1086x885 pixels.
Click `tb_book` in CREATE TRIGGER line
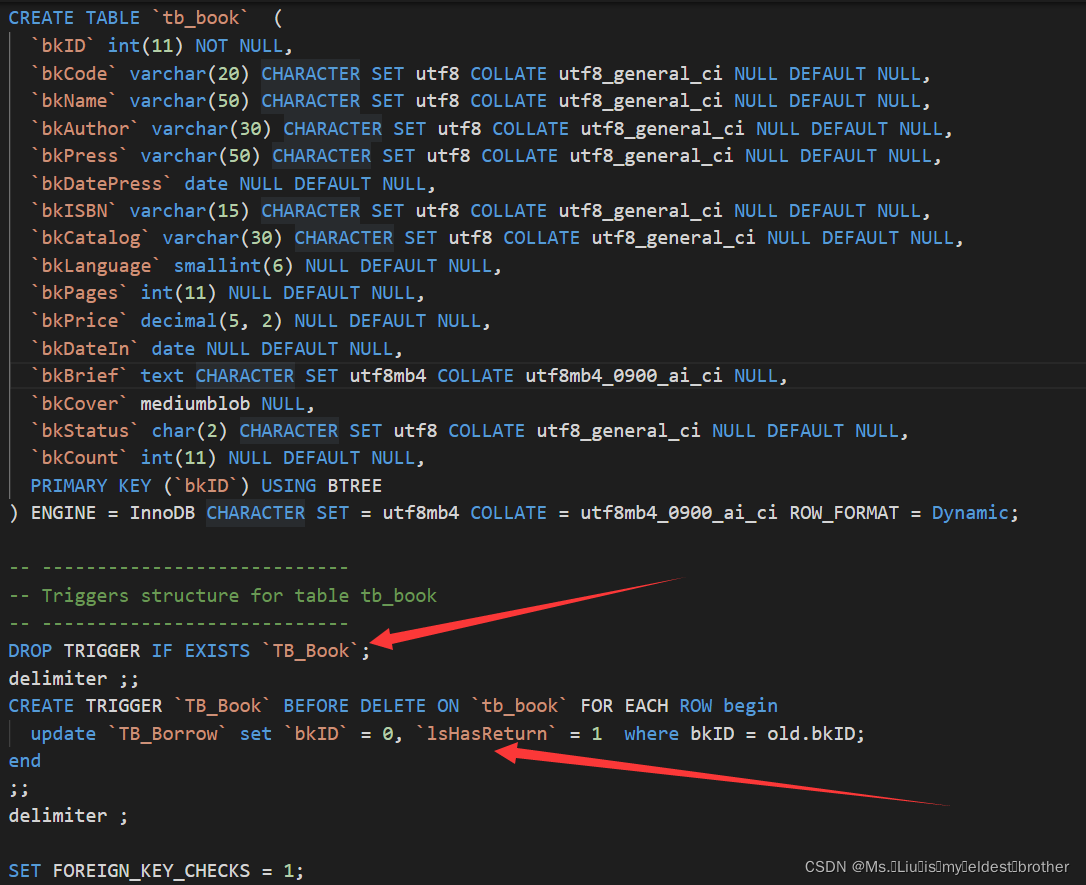(x=519, y=706)
